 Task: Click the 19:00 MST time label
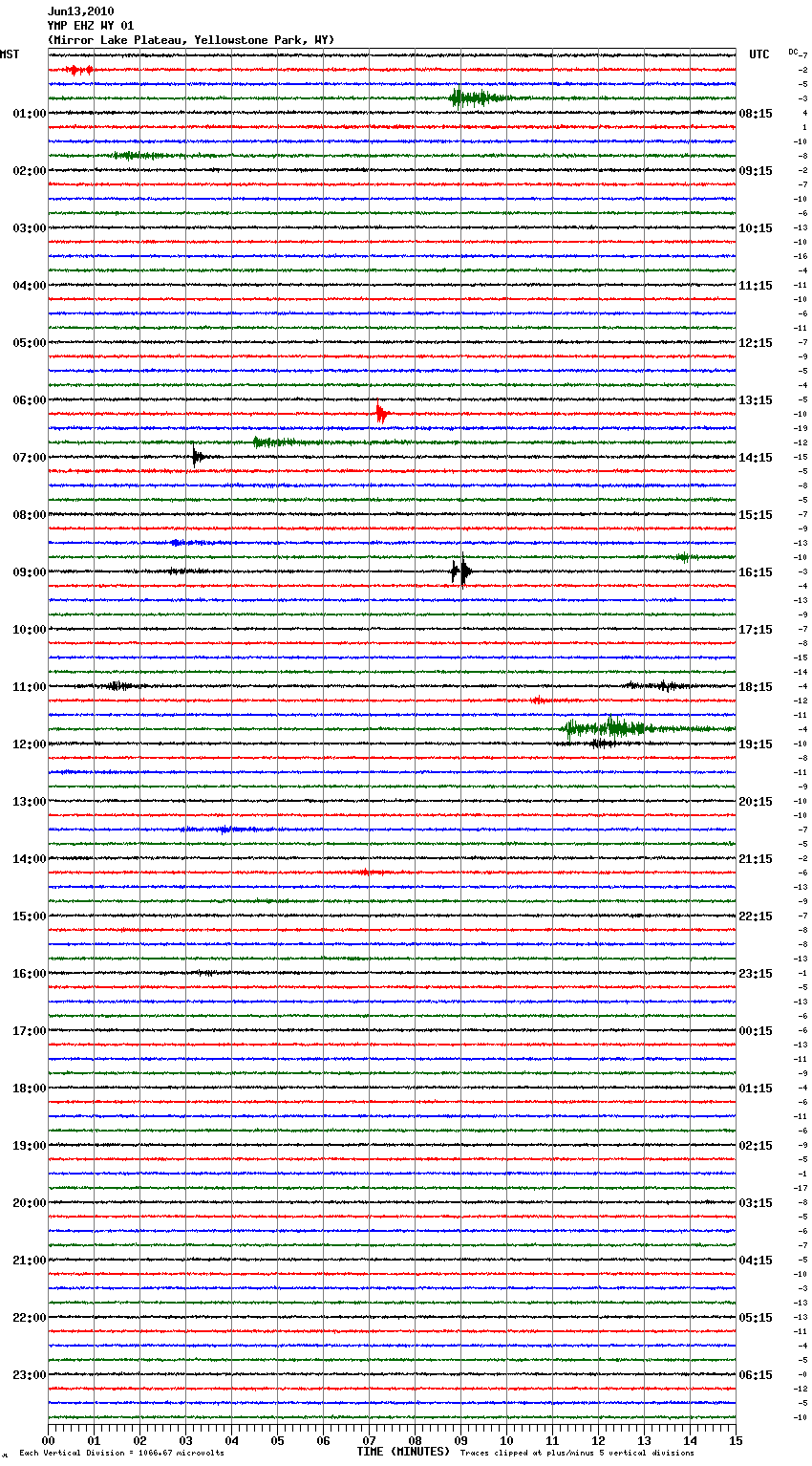point(30,1146)
